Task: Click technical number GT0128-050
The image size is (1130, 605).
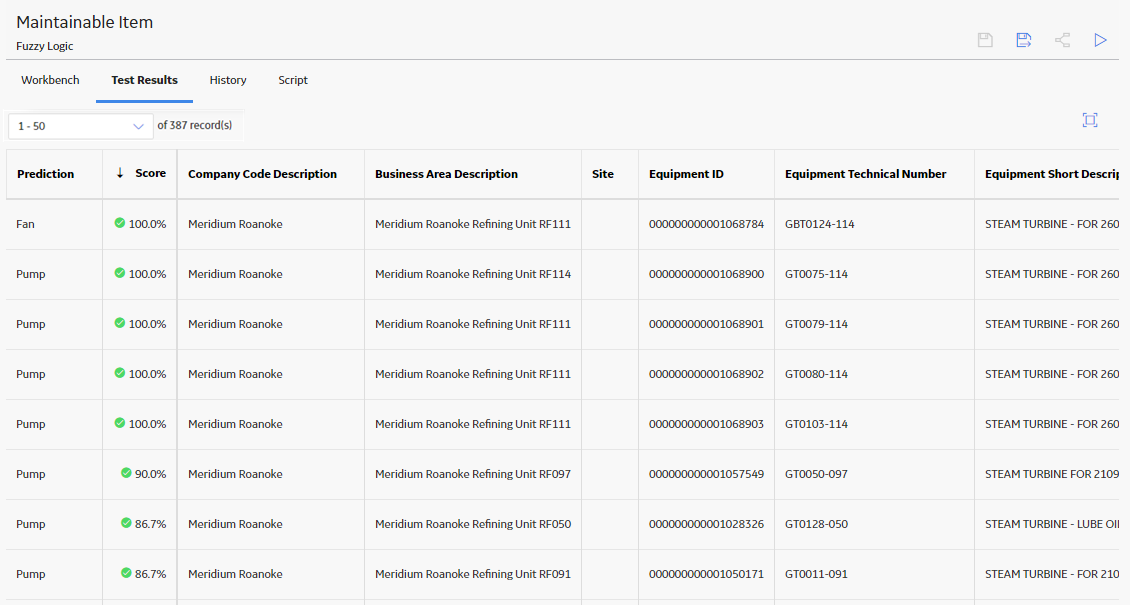Action: tap(817, 524)
